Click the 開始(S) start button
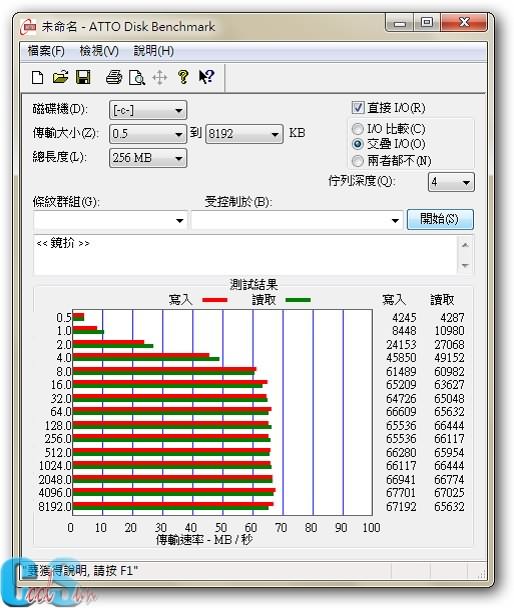The image size is (514, 608). click(x=440, y=219)
